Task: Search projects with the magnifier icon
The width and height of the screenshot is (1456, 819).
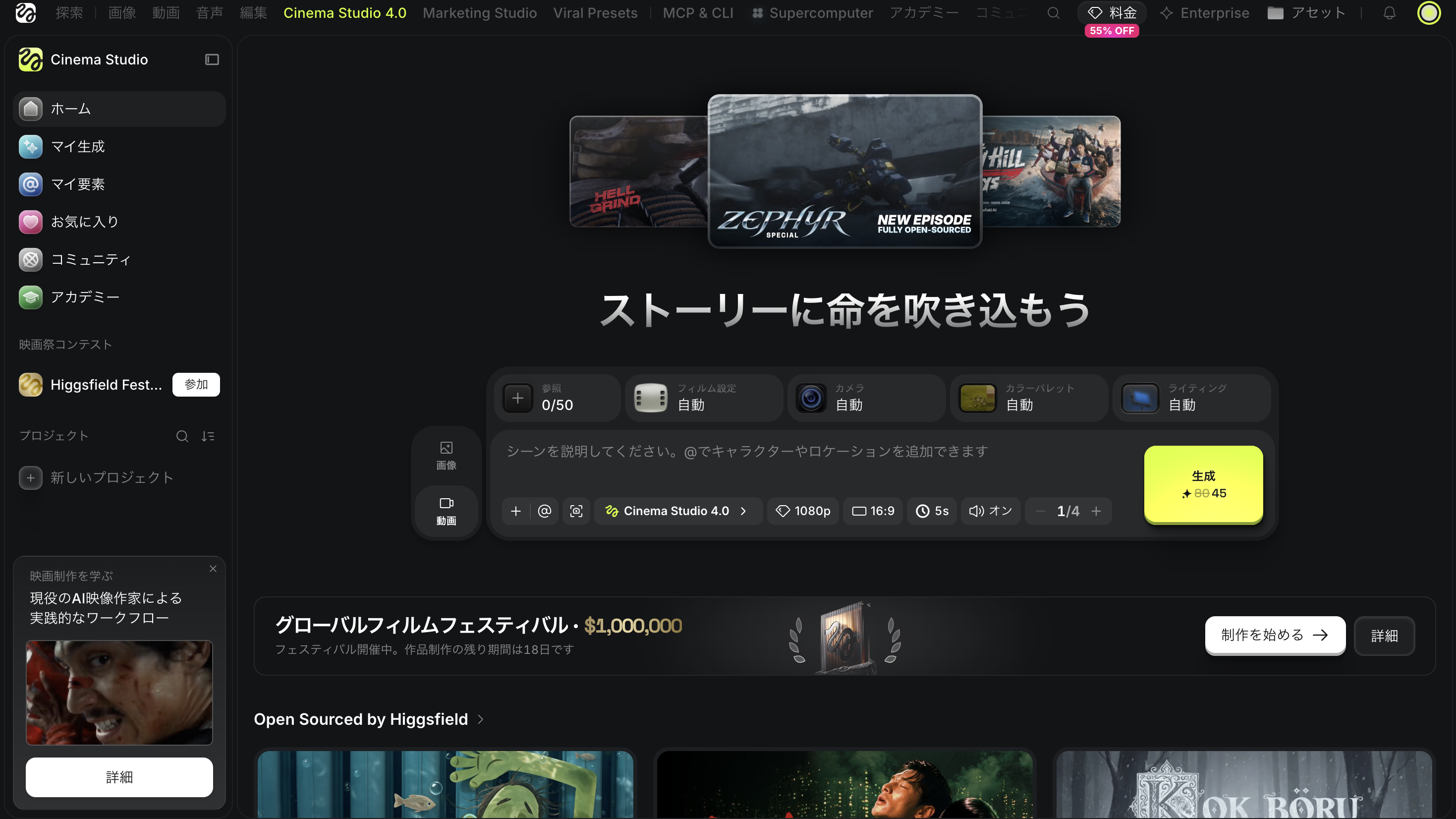Action: 182,436
